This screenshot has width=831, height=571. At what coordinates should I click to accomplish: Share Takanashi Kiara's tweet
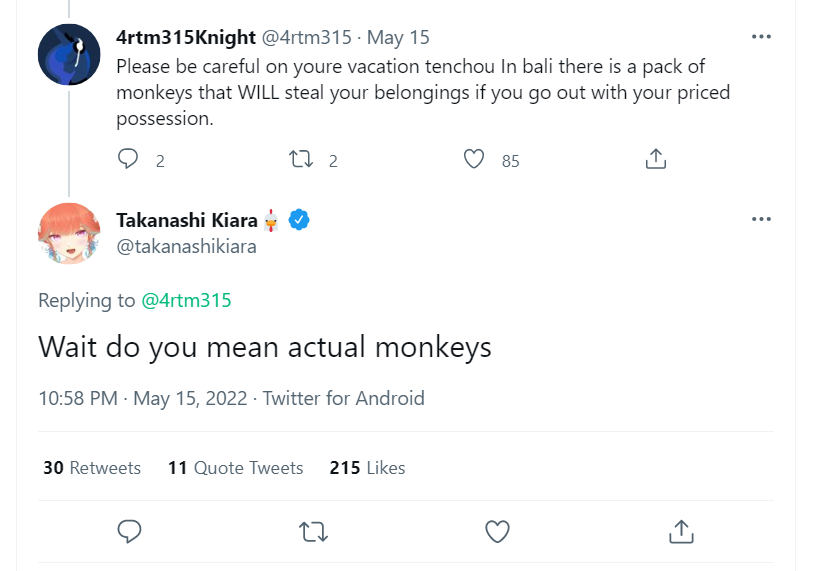pos(681,531)
